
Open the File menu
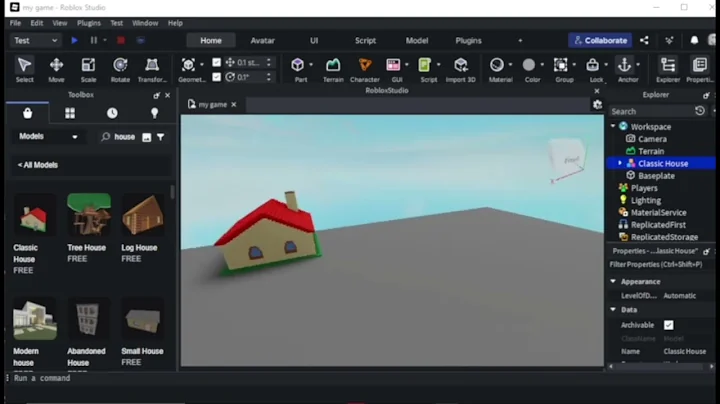(x=15, y=23)
